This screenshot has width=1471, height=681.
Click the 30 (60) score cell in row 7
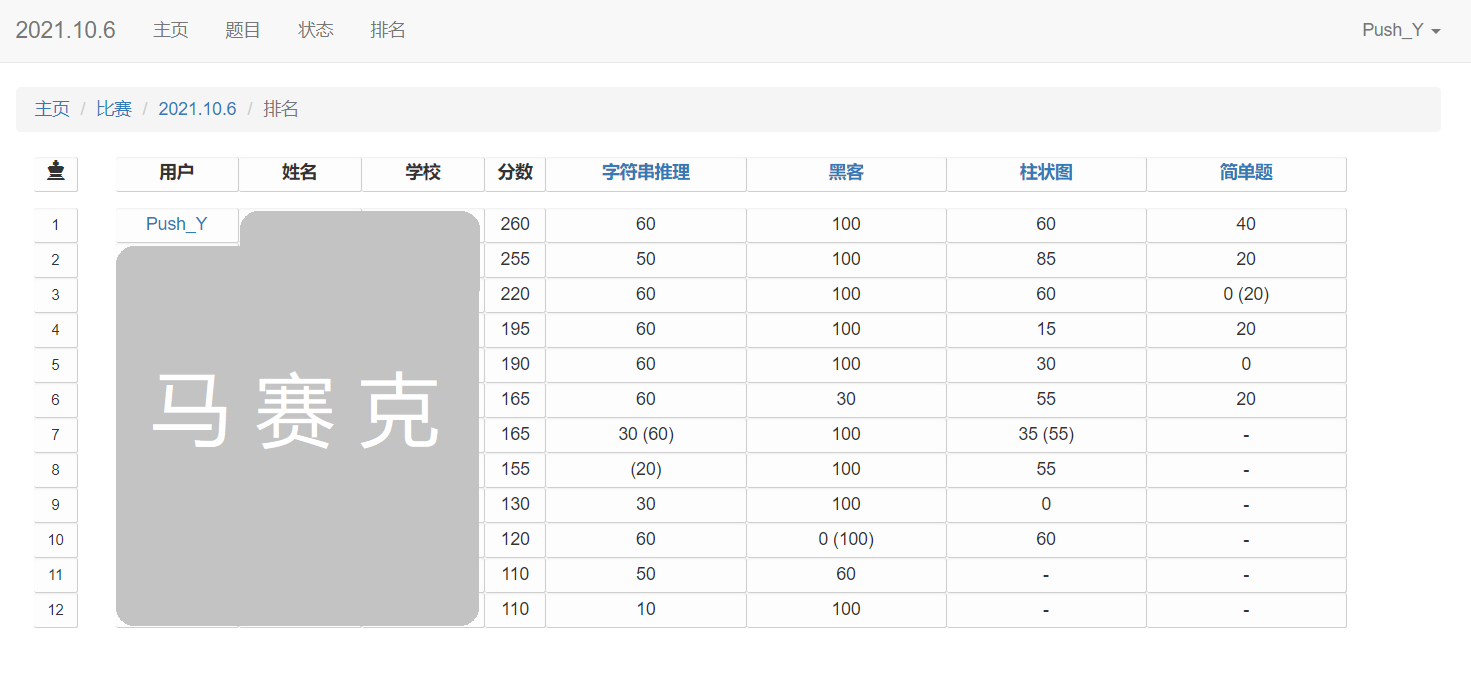(x=646, y=434)
